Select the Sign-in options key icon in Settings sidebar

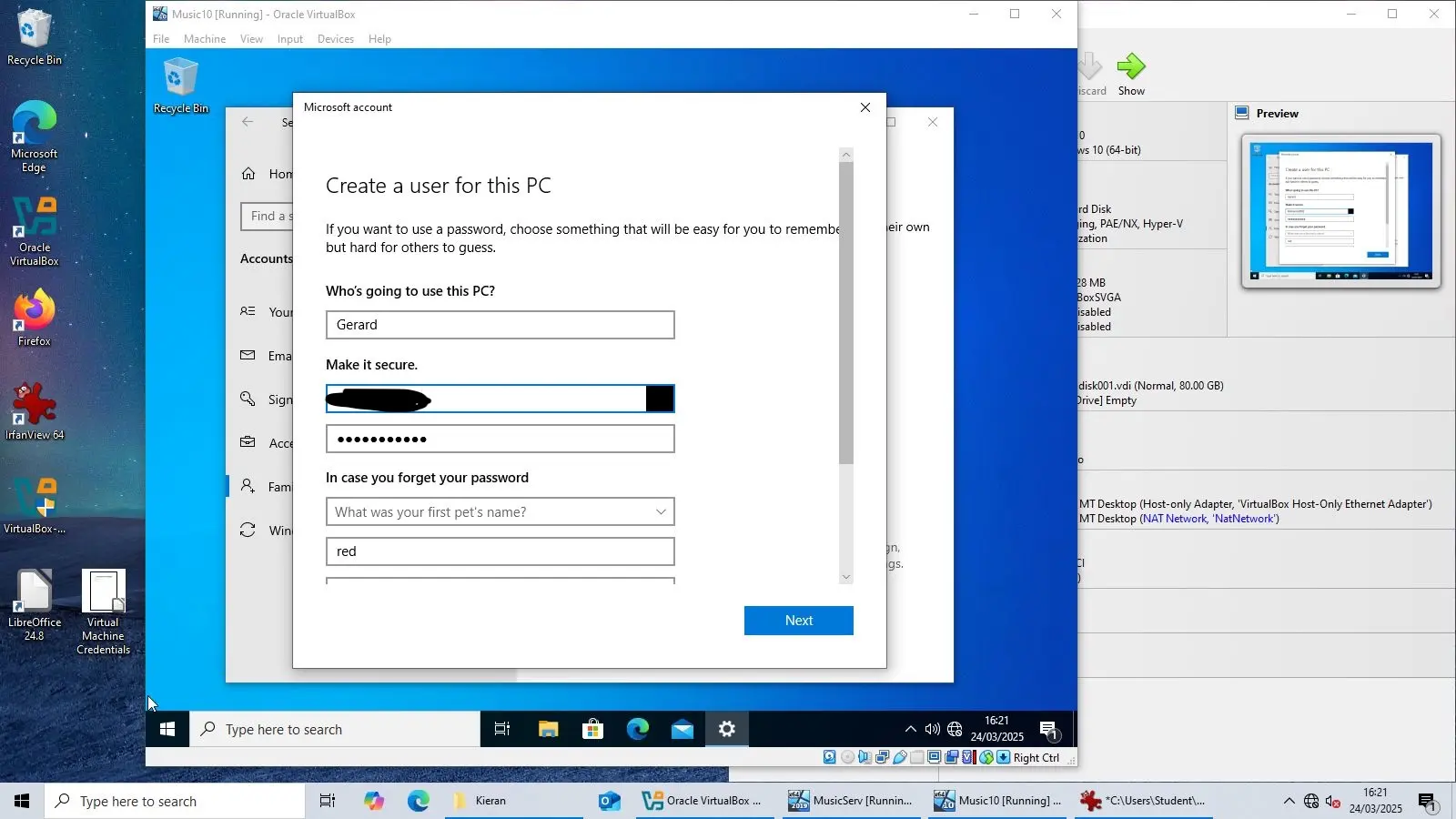coord(247,399)
